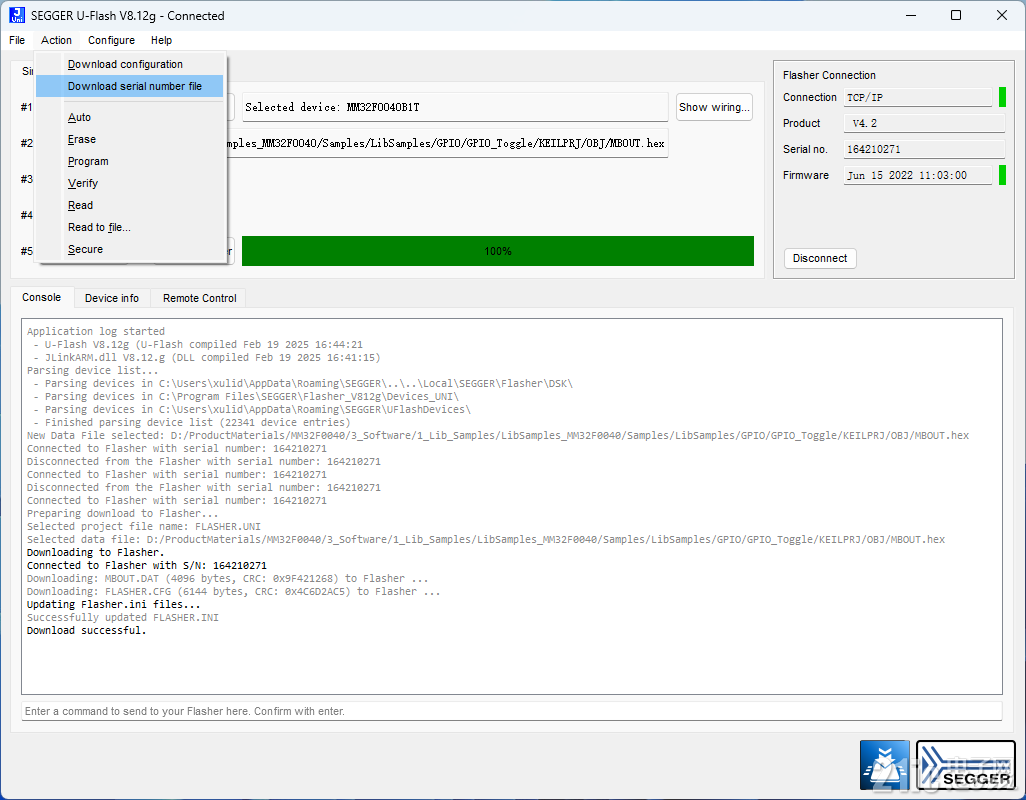Choose Download configuration from Action menu

tap(130, 64)
